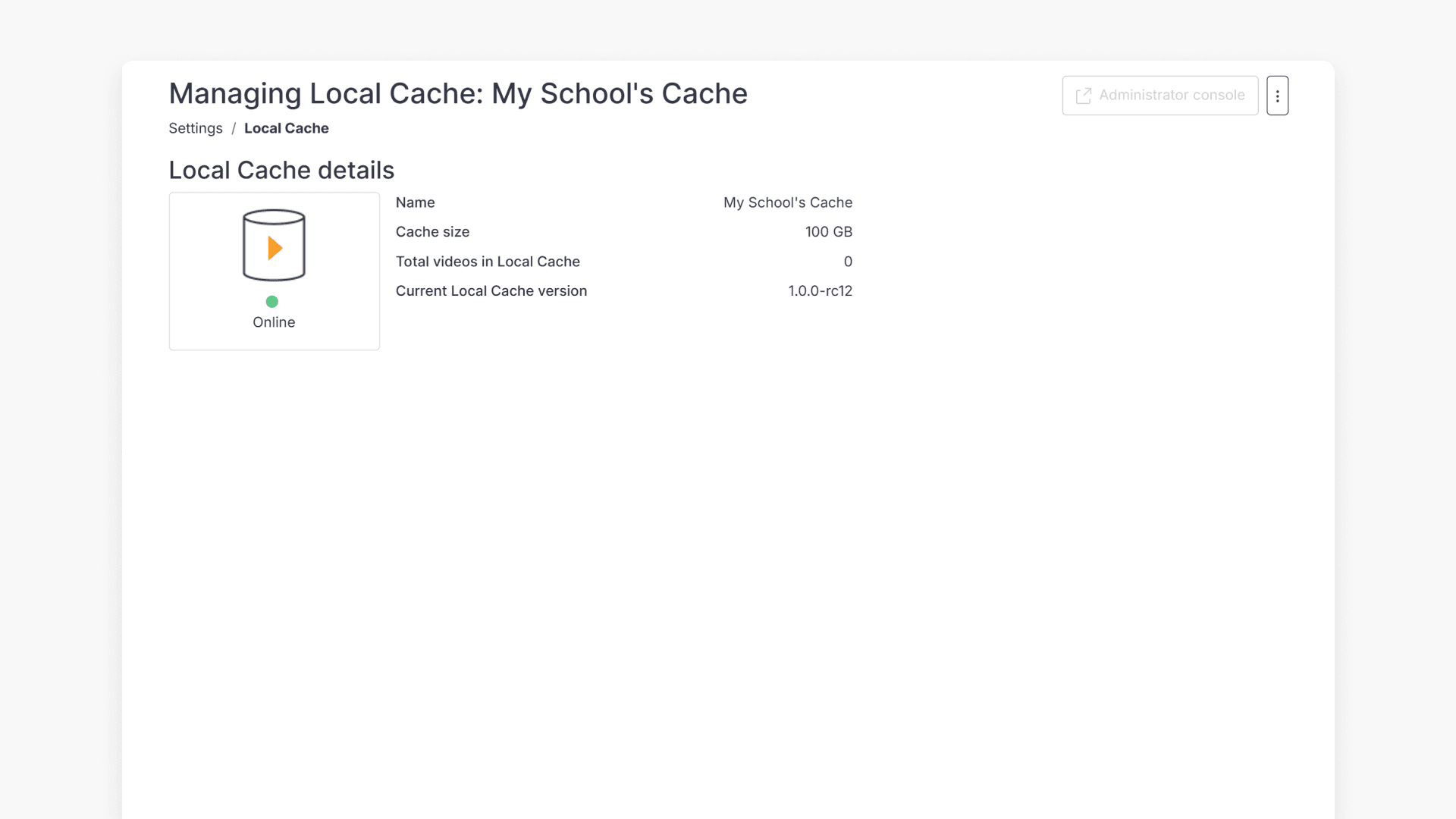The width and height of the screenshot is (1456, 819).
Task: Click the Name field label
Action: 415,202
